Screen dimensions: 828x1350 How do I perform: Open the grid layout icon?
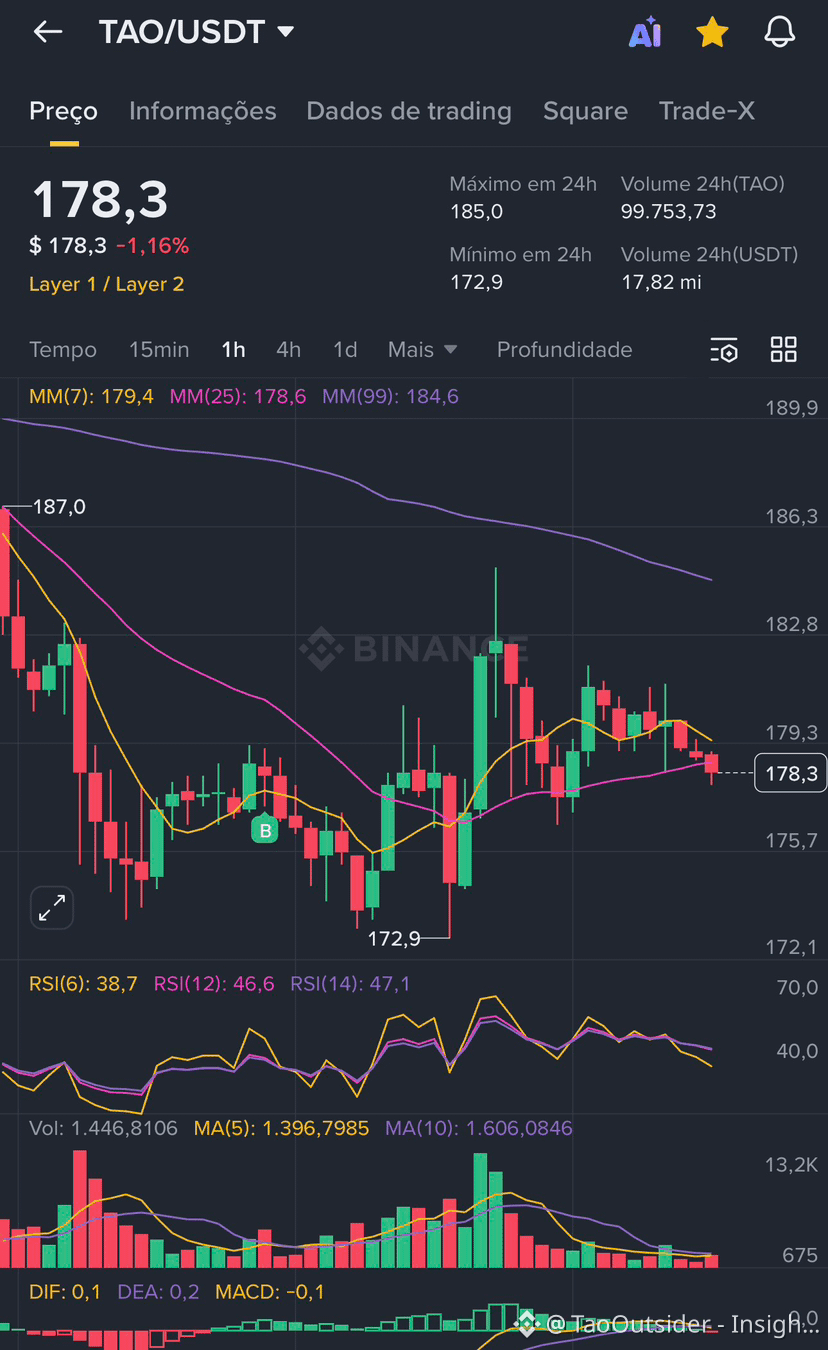[783, 350]
